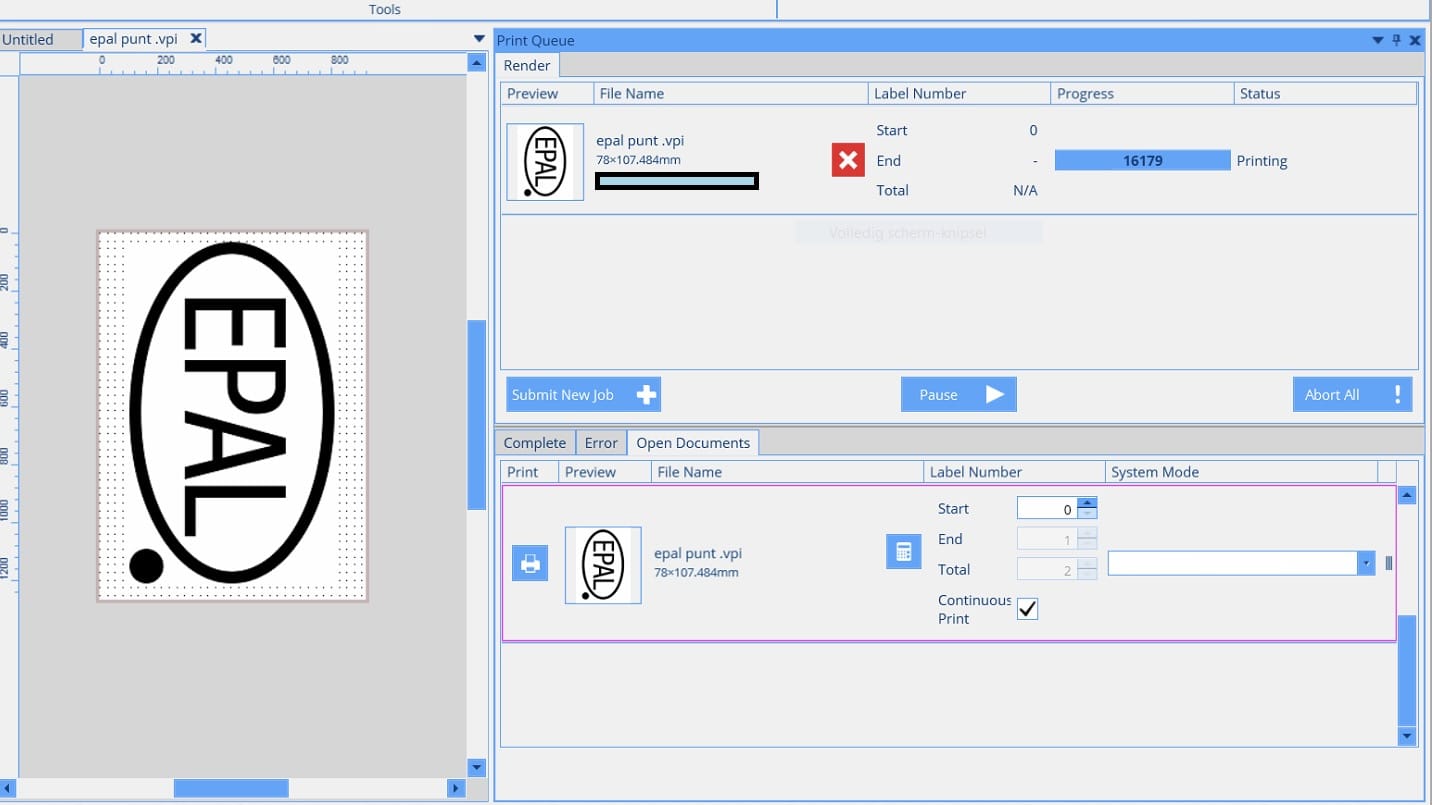Image resolution: width=1432 pixels, height=805 pixels.
Task: Click the Progress column header
Action: click(x=1142, y=93)
